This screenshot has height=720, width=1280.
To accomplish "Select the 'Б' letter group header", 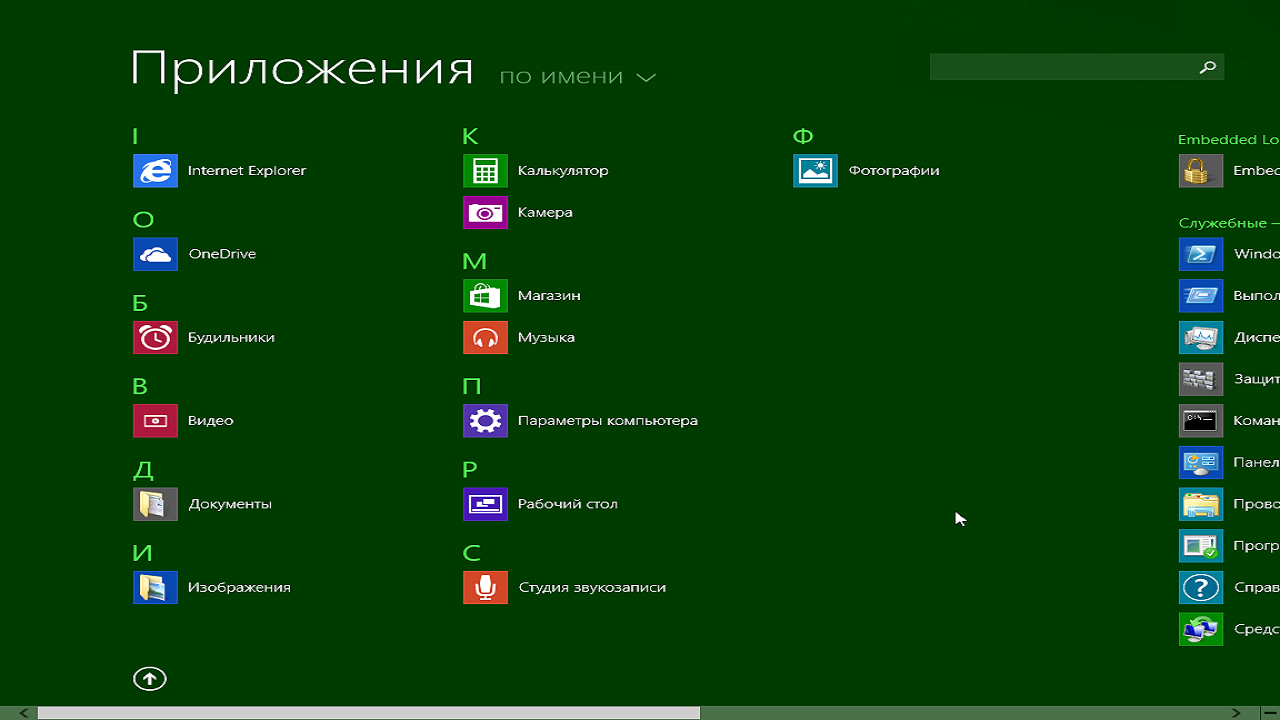I will (x=140, y=303).
